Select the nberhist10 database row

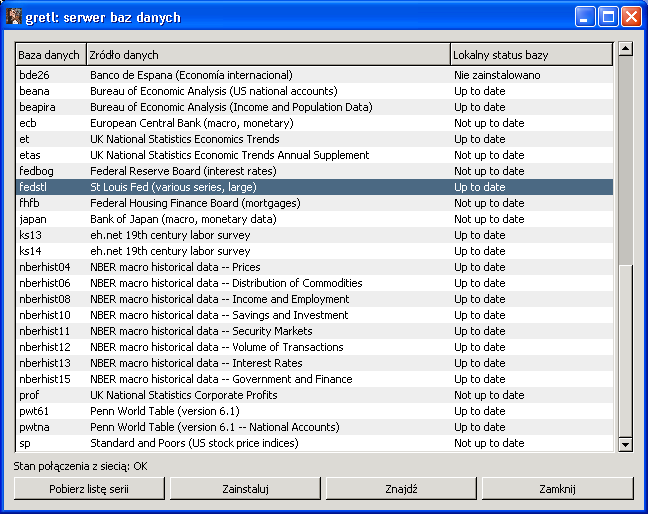pyautogui.click(x=314, y=315)
